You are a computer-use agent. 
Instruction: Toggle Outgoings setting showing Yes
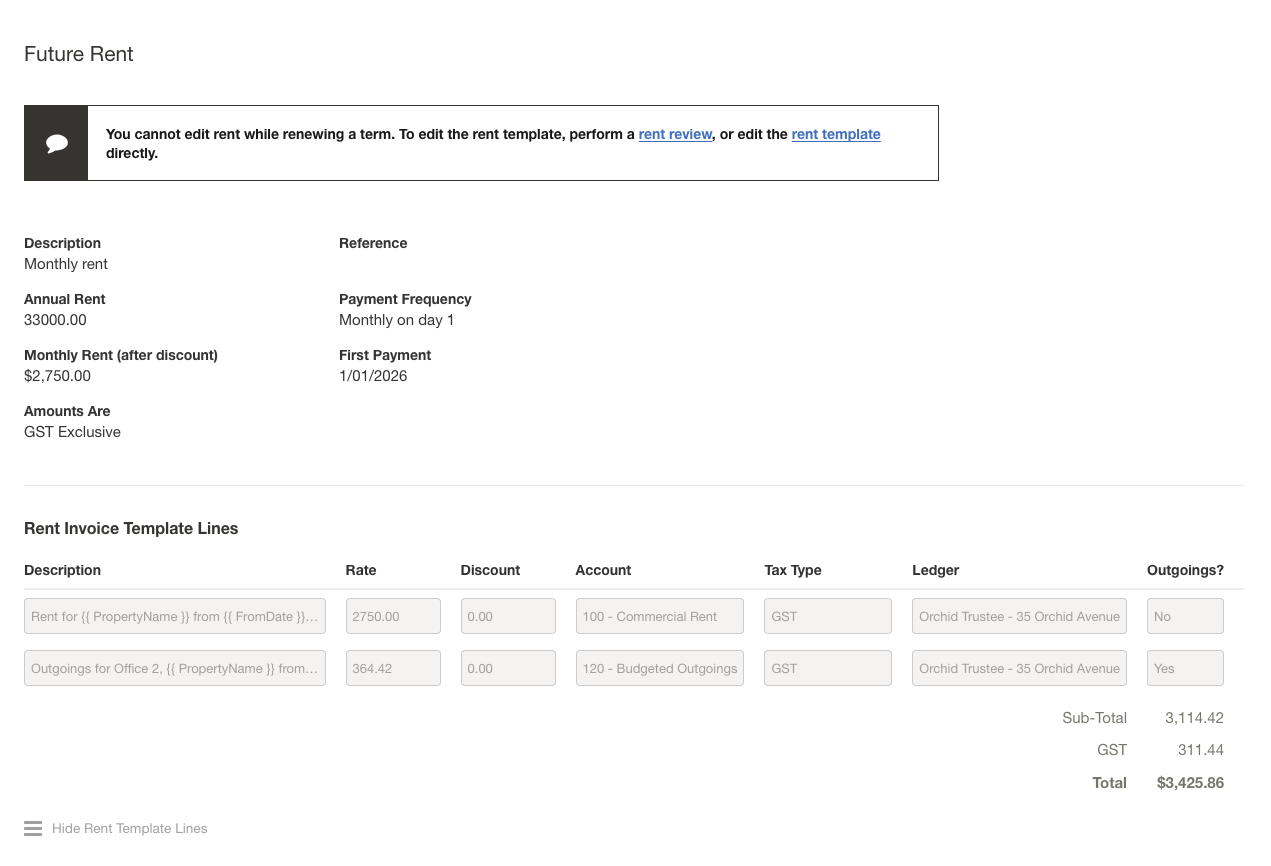[1185, 668]
